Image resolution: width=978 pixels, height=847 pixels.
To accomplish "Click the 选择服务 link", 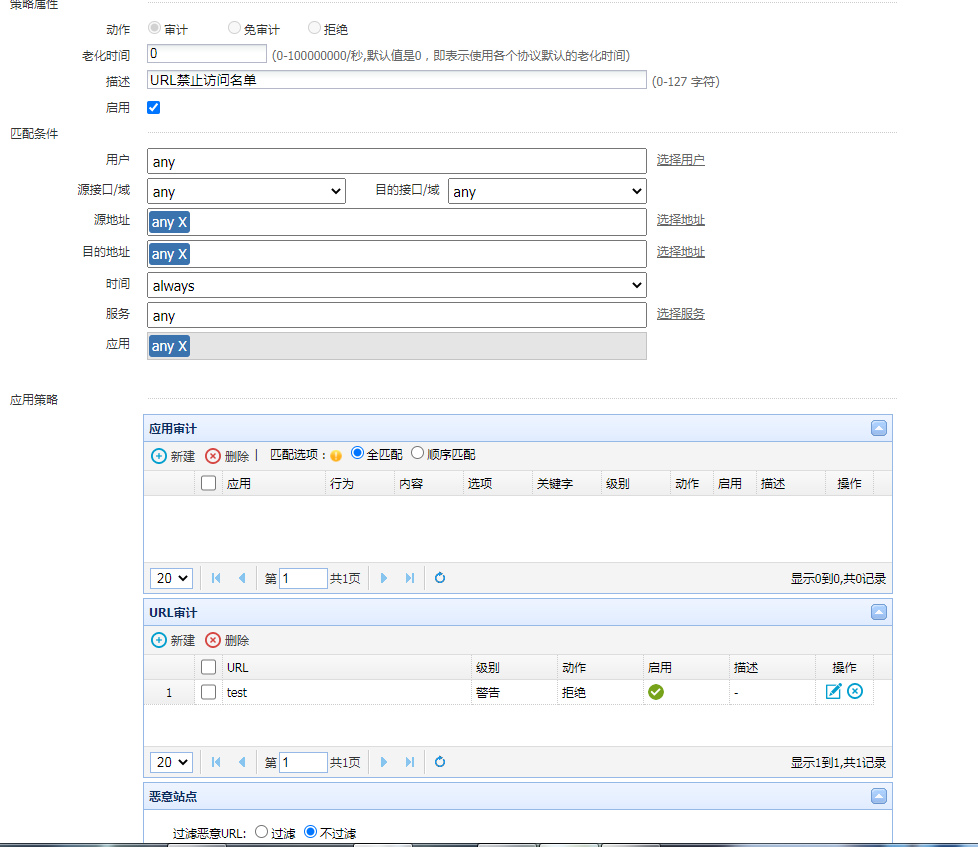I will (680, 314).
